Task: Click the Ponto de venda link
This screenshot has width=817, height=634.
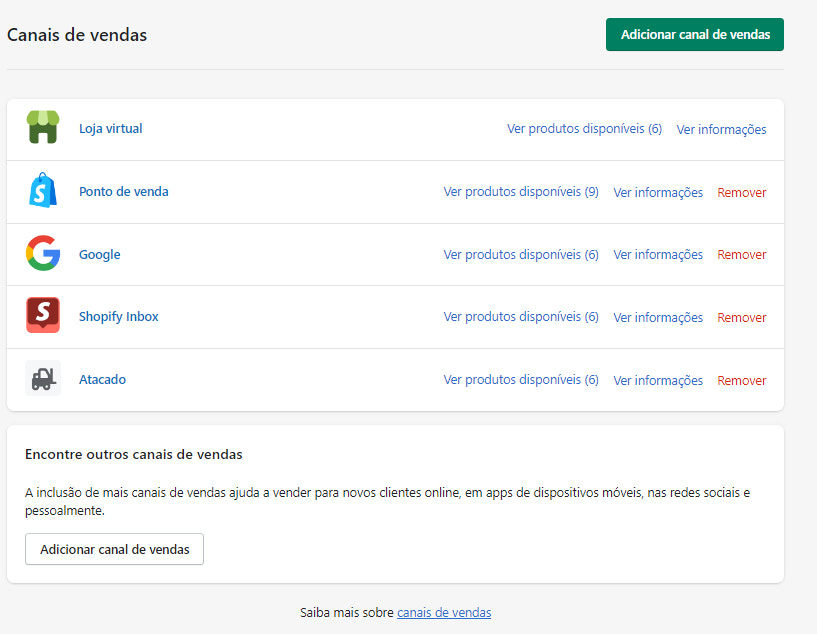Action: 123,191
